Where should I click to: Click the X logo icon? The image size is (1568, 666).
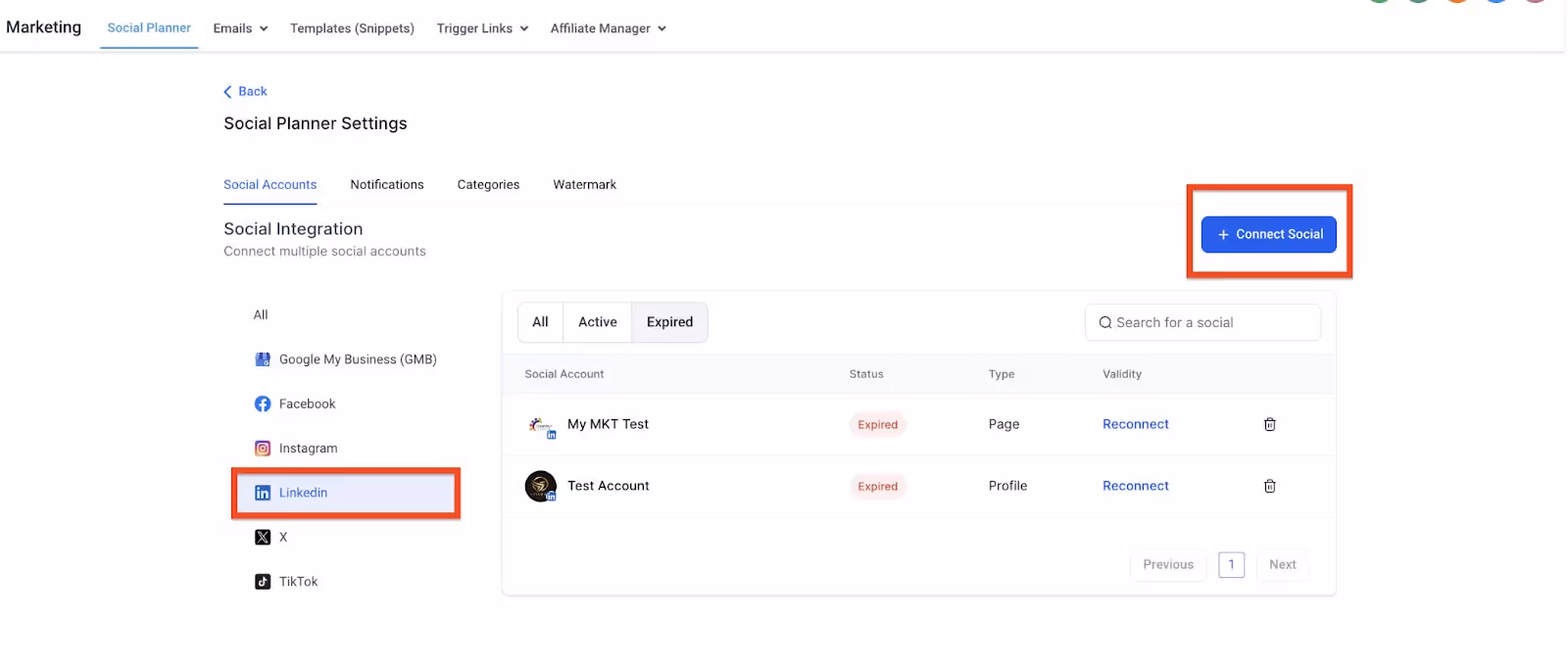pos(263,537)
